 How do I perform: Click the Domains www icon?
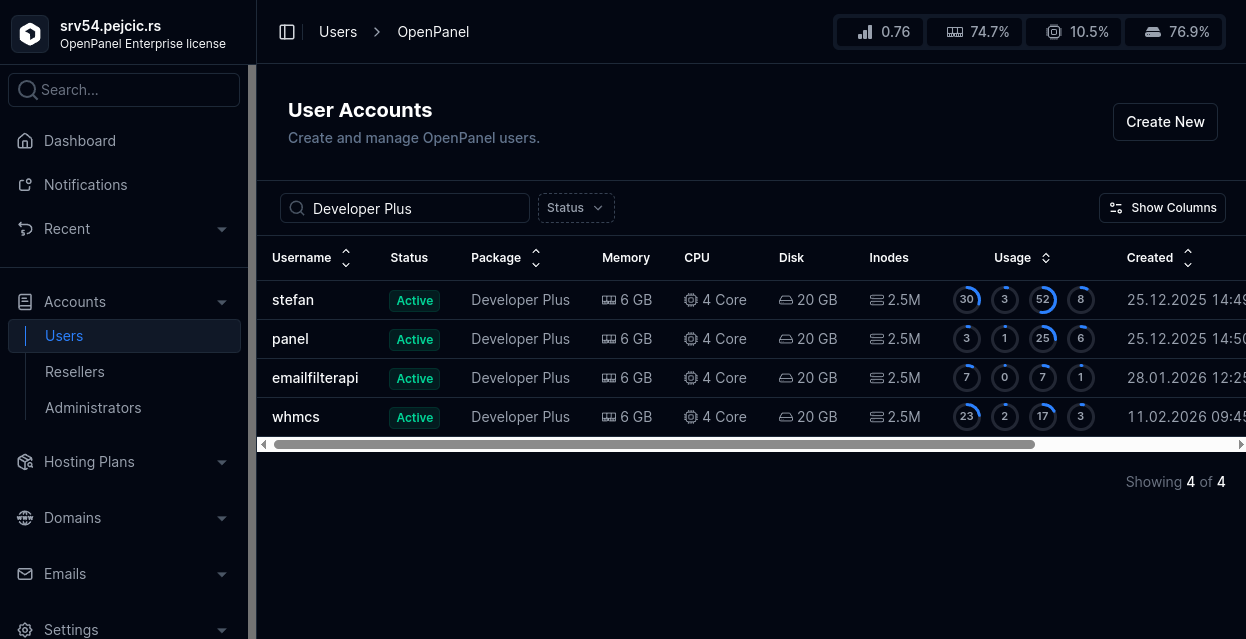(x=26, y=518)
